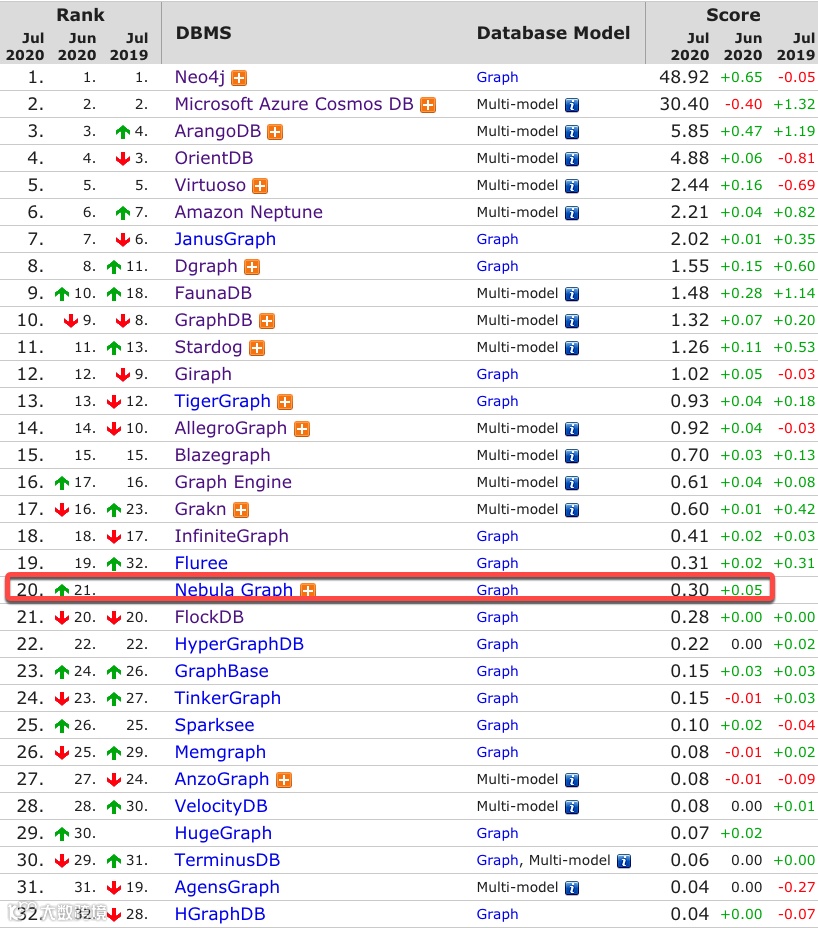Open the GraphBase link
The width and height of the screenshot is (818, 928).
221,671
